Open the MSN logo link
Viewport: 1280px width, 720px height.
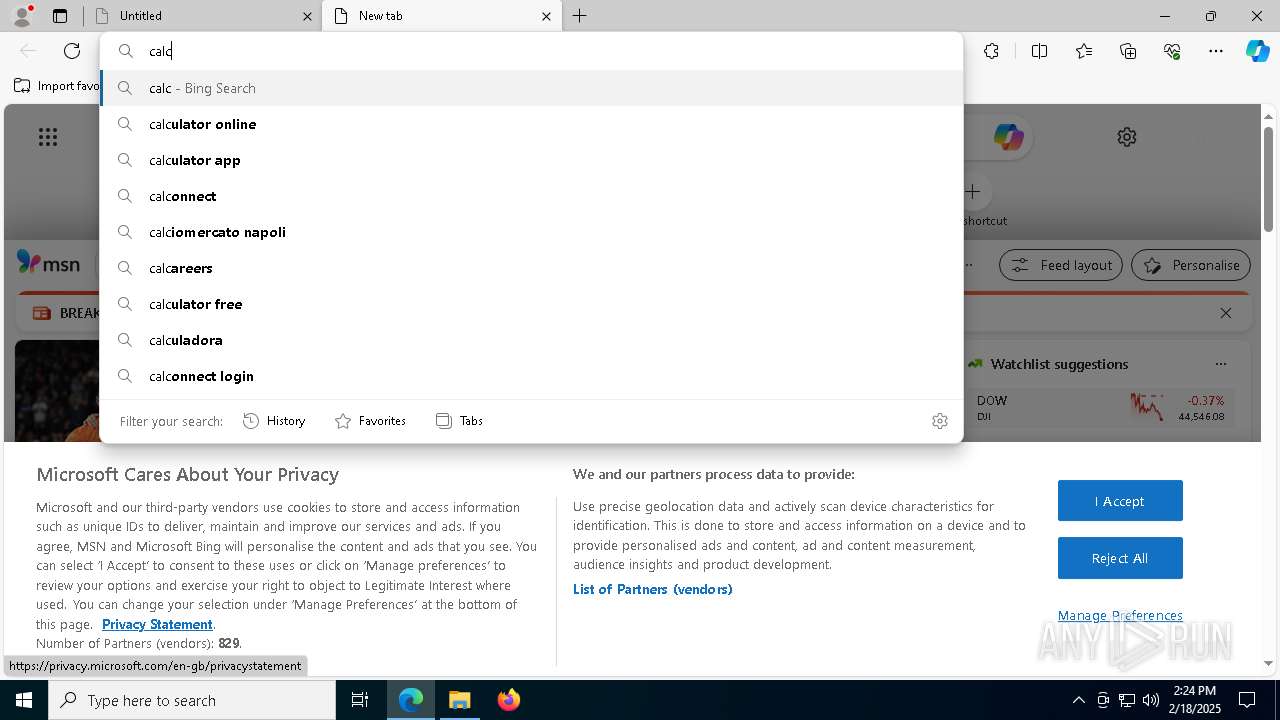tap(48, 263)
